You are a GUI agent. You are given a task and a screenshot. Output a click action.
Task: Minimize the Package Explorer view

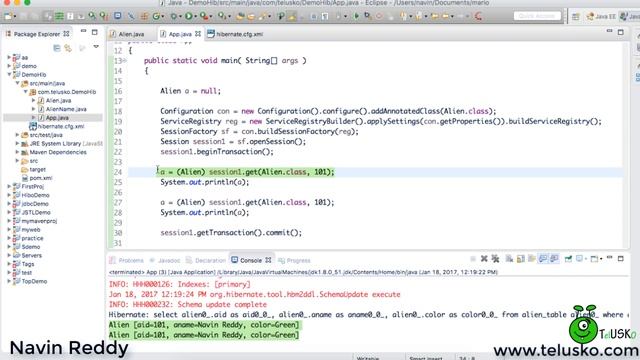83,31
